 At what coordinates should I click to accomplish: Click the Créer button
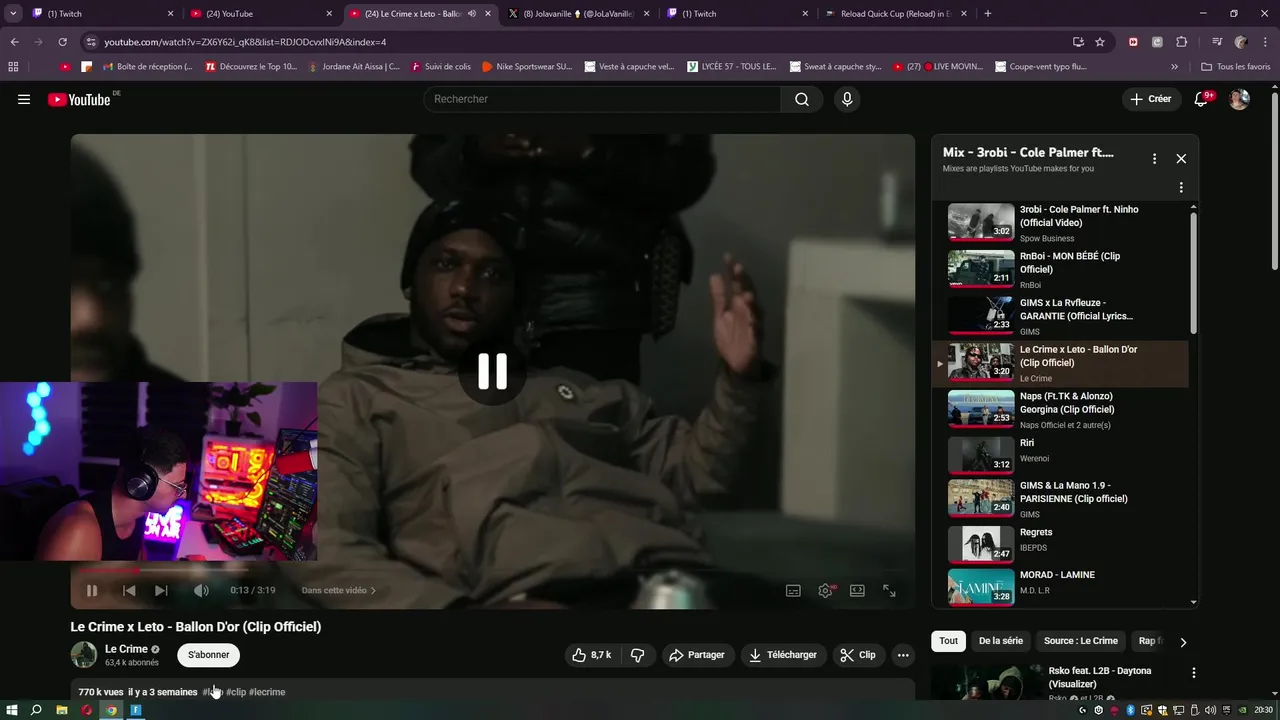coord(1151,99)
